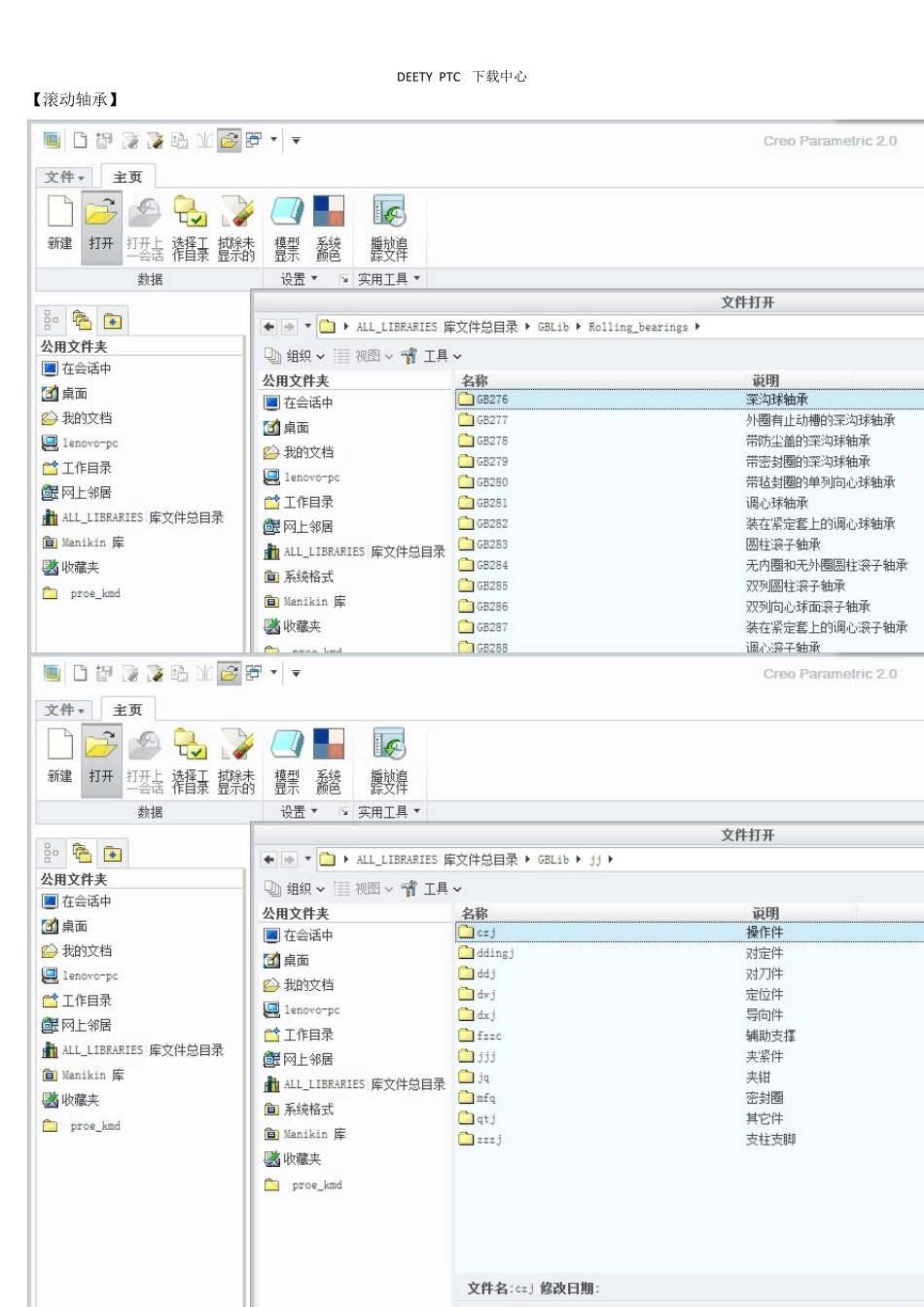
Task: Open model tree navigator tab in upper window
Action: click(52, 321)
